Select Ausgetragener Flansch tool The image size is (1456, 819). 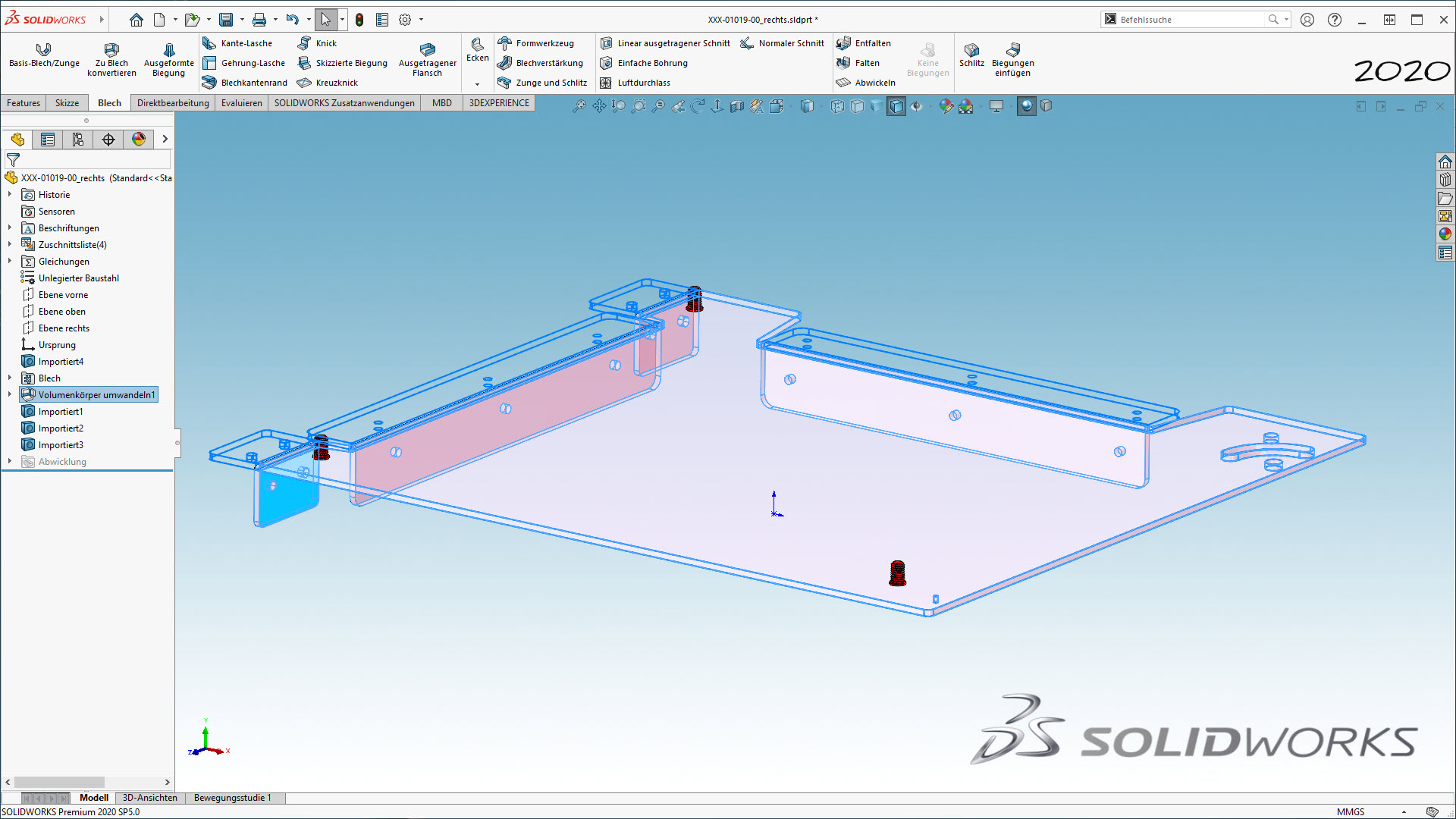pyautogui.click(x=427, y=59)
